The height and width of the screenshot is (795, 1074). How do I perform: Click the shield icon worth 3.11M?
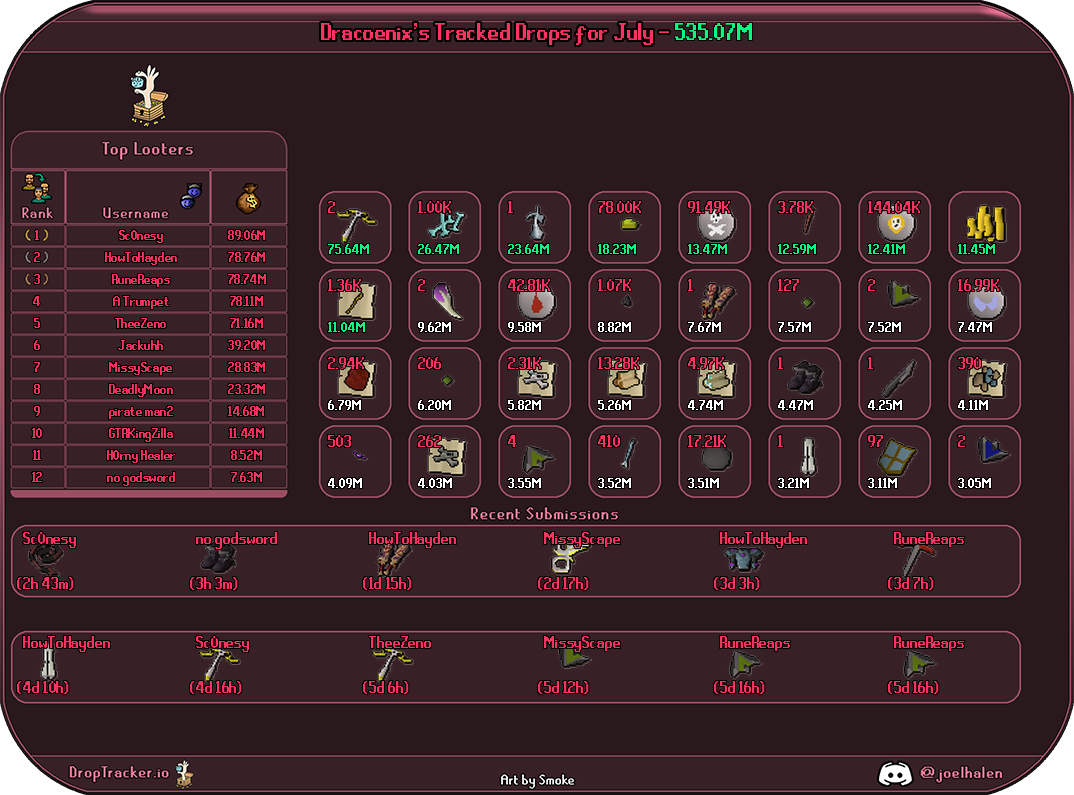pyautogui.click(x=897, y=457)
